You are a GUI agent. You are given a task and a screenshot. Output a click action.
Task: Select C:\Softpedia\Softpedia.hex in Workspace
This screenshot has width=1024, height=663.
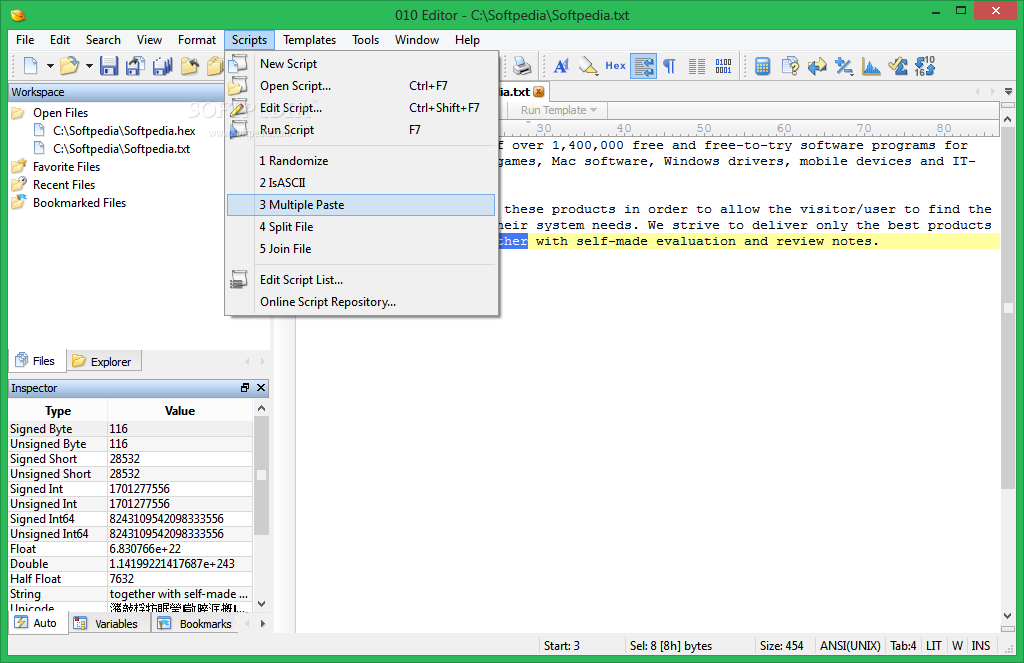(x=124, y=131)
